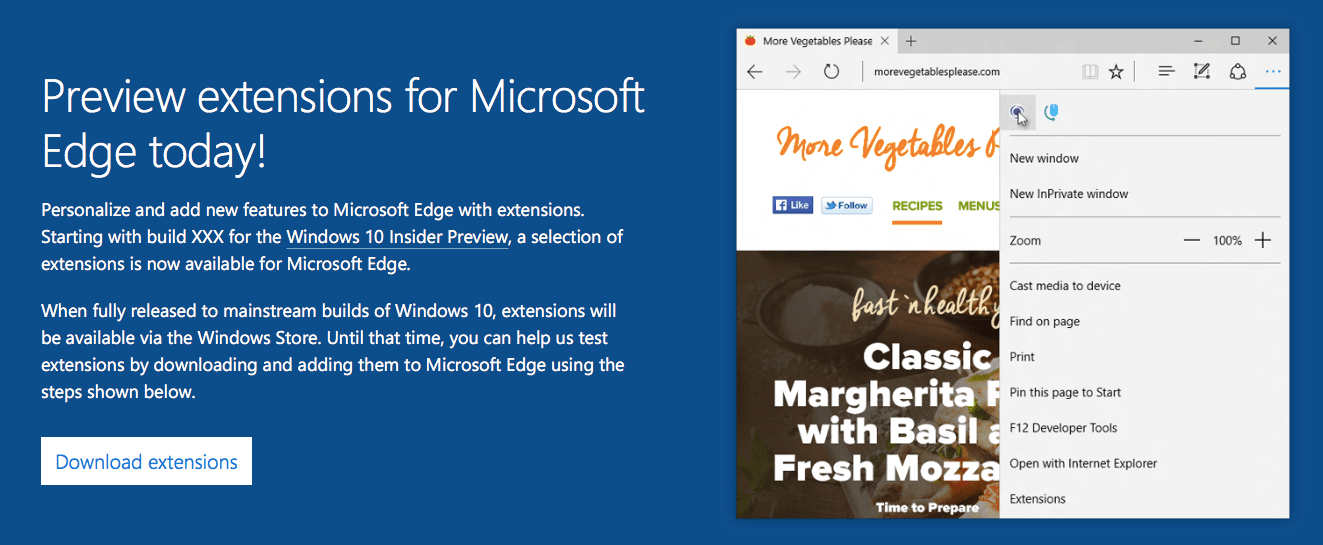The image size is (1323, 545).
Task: Open the Hub lines icon
Action: point(1166,72)
